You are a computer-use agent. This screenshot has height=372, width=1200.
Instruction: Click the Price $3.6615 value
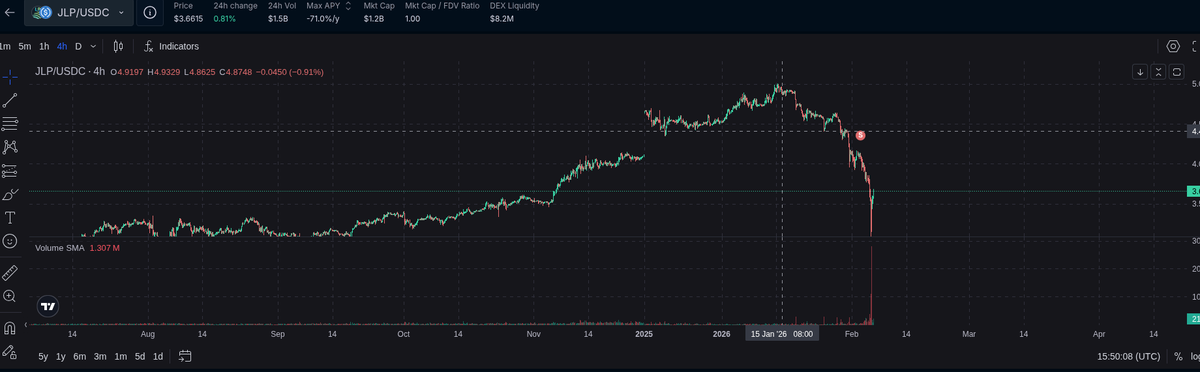[x=187, y=19]
